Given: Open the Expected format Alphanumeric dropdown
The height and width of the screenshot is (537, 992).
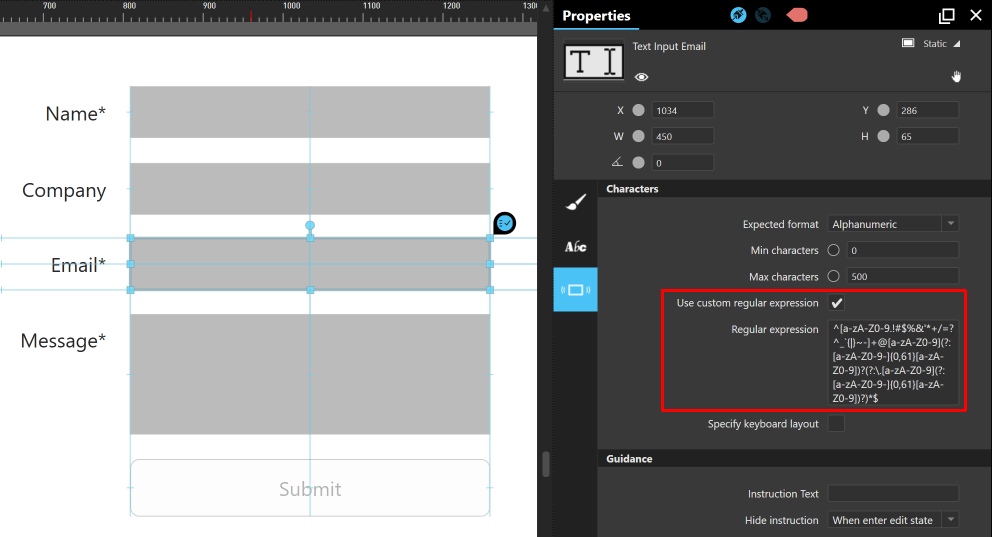Looking at the screenshot, I should tap(893, 224).
